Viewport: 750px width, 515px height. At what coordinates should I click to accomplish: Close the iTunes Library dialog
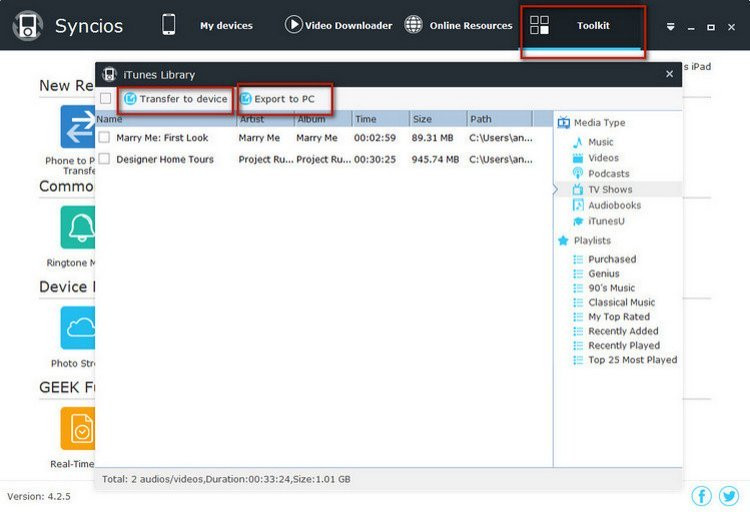point(669,74)
